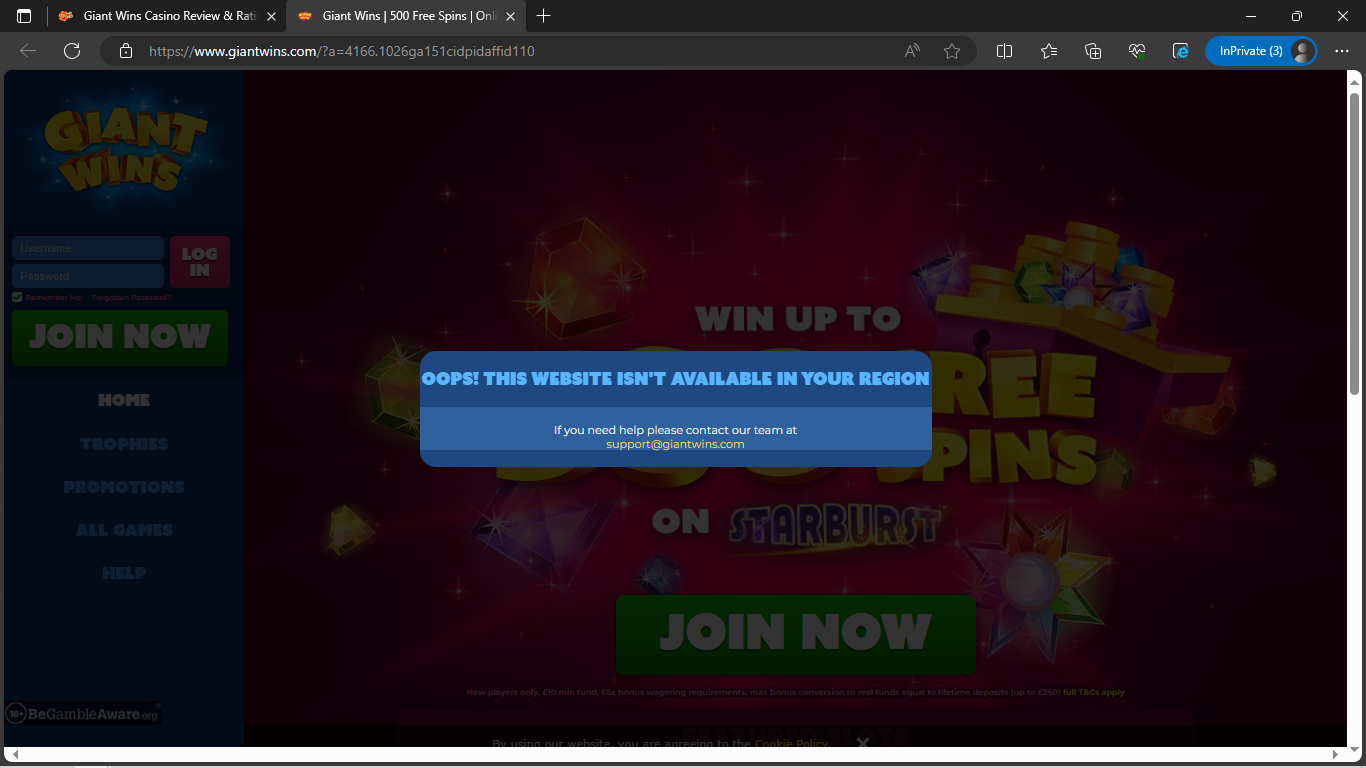Click the vertical page scrollbar
The image size is (1366, 768).
tap(1354, 240)
